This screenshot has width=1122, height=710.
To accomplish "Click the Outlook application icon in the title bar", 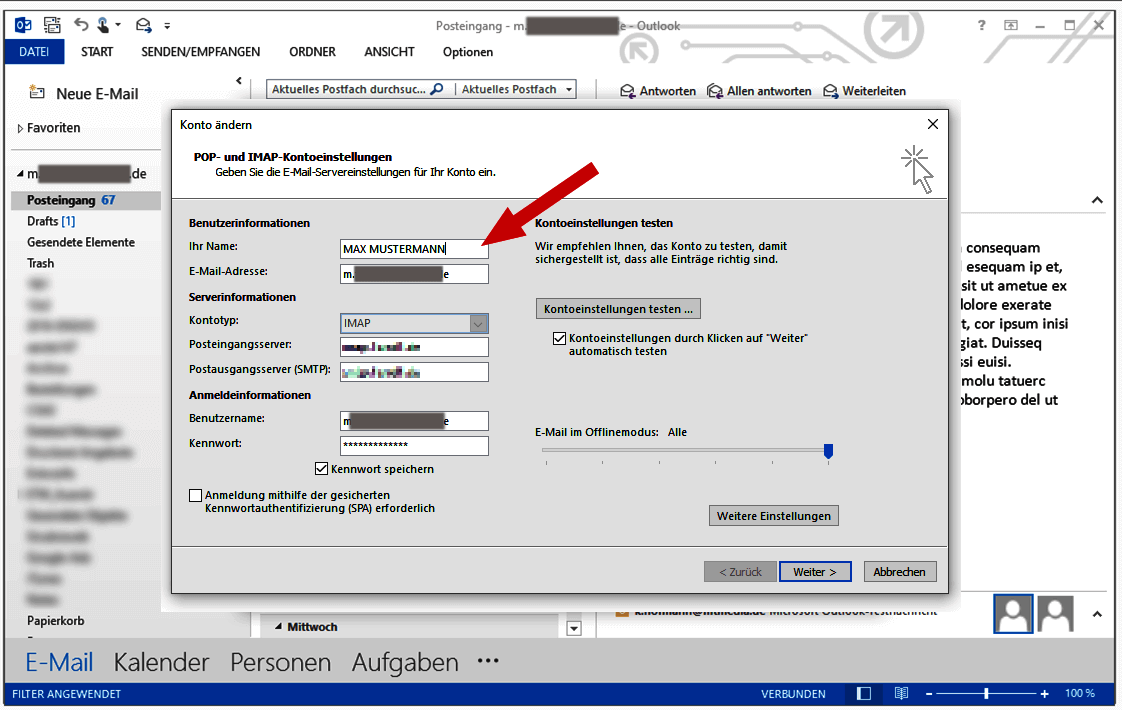I will [x=23, y=25].
